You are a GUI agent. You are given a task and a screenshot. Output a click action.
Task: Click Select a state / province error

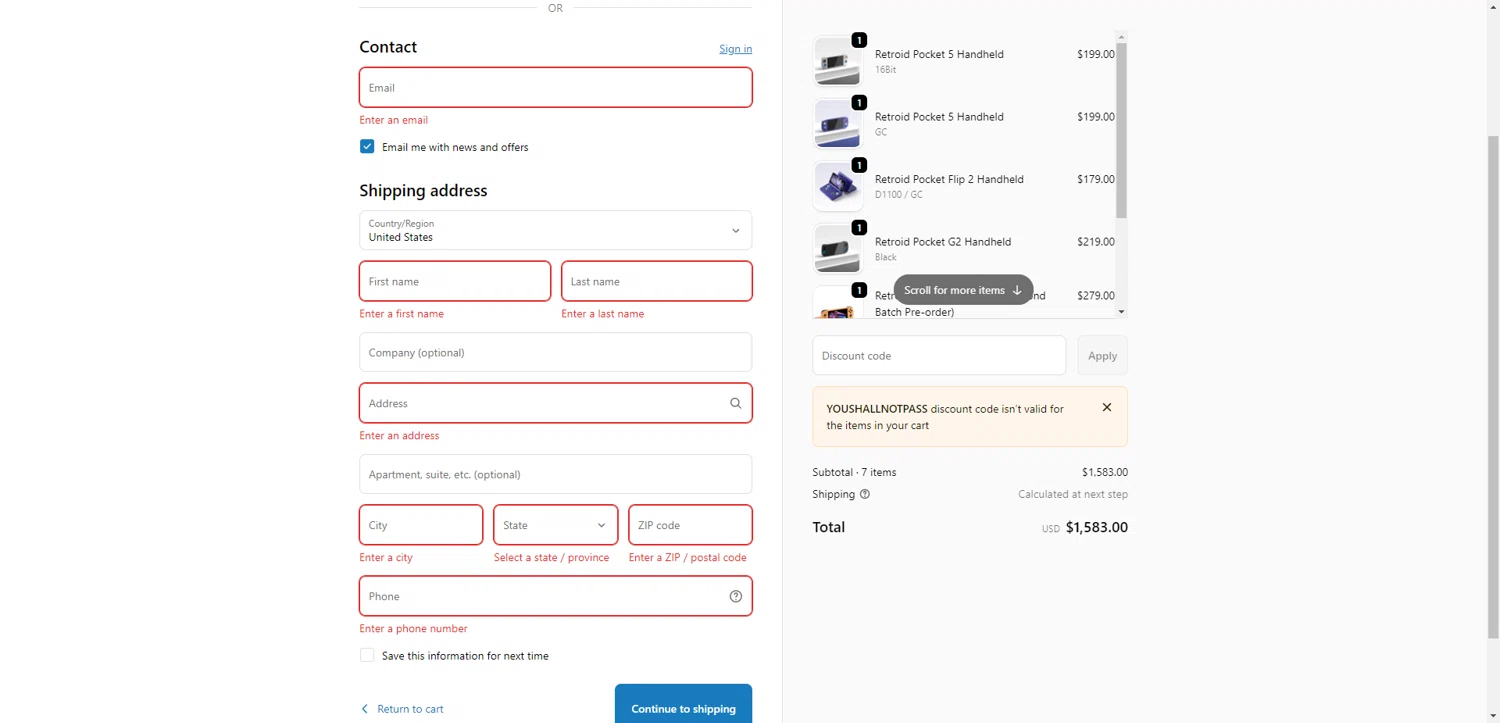(x=551, y=558)
